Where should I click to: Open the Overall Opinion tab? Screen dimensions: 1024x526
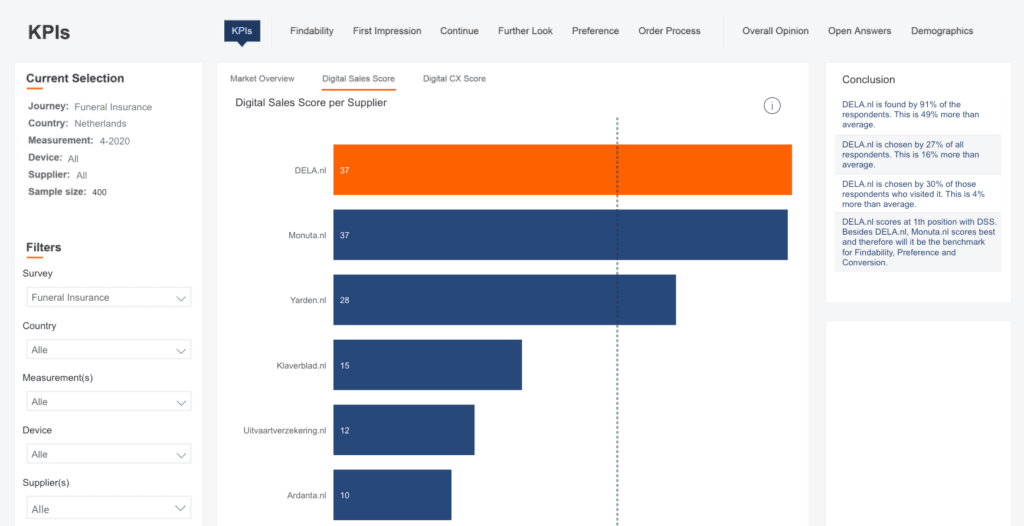pos(775,31)
